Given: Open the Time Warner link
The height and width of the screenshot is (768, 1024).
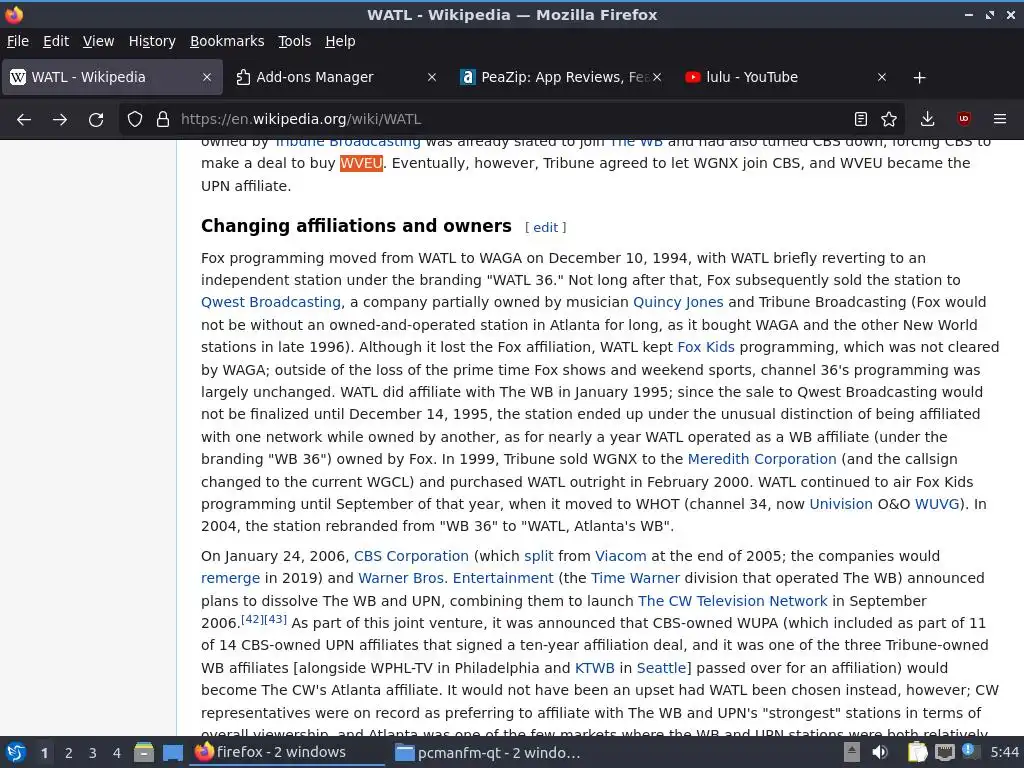Looking at the screenshot, I should pos(635,579).
